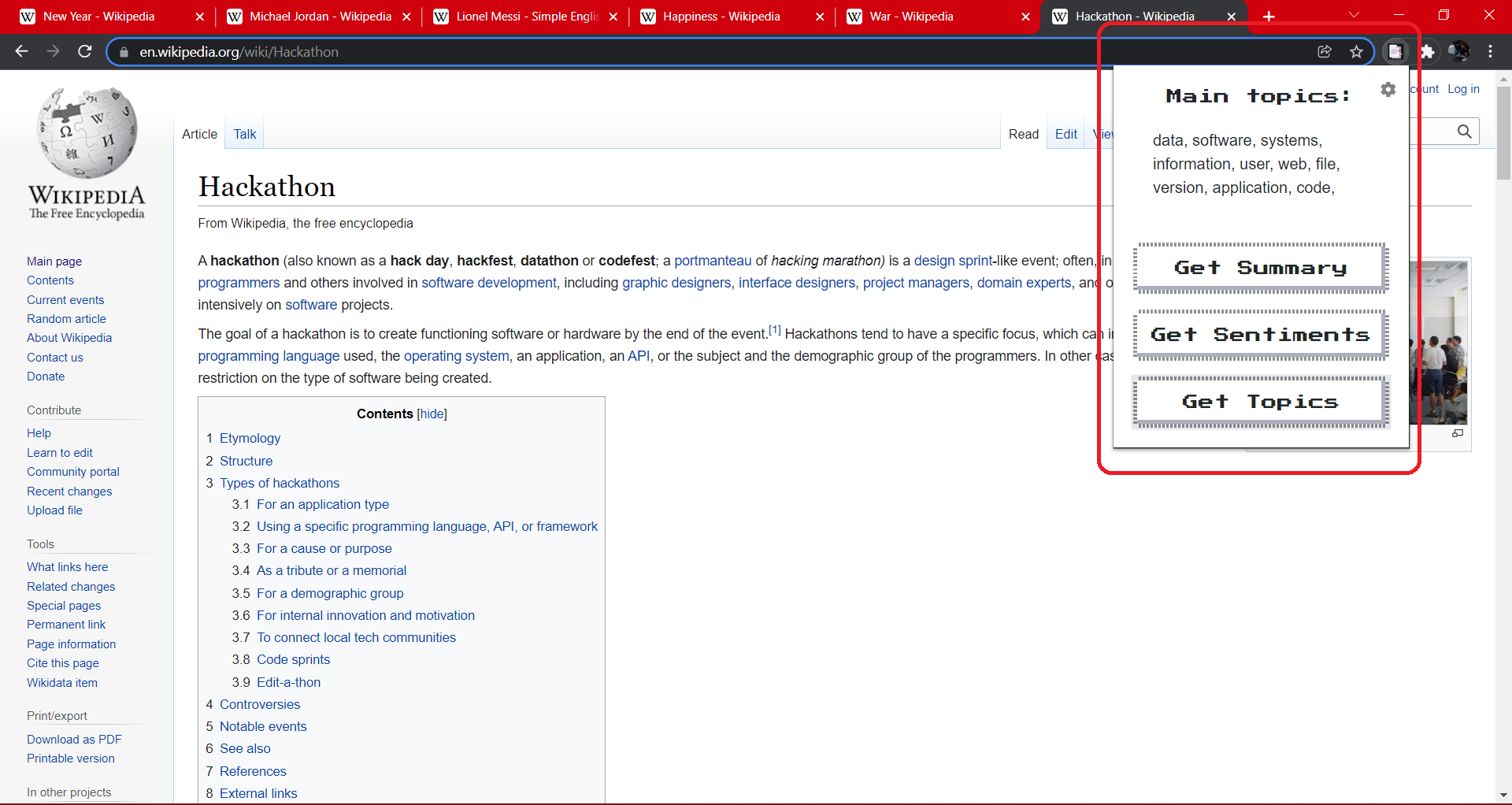Image resolution: width=1512 pixels, height=805 pixels.
Task: Close the Lionel Messi tab
Action: tap(613, 17)
